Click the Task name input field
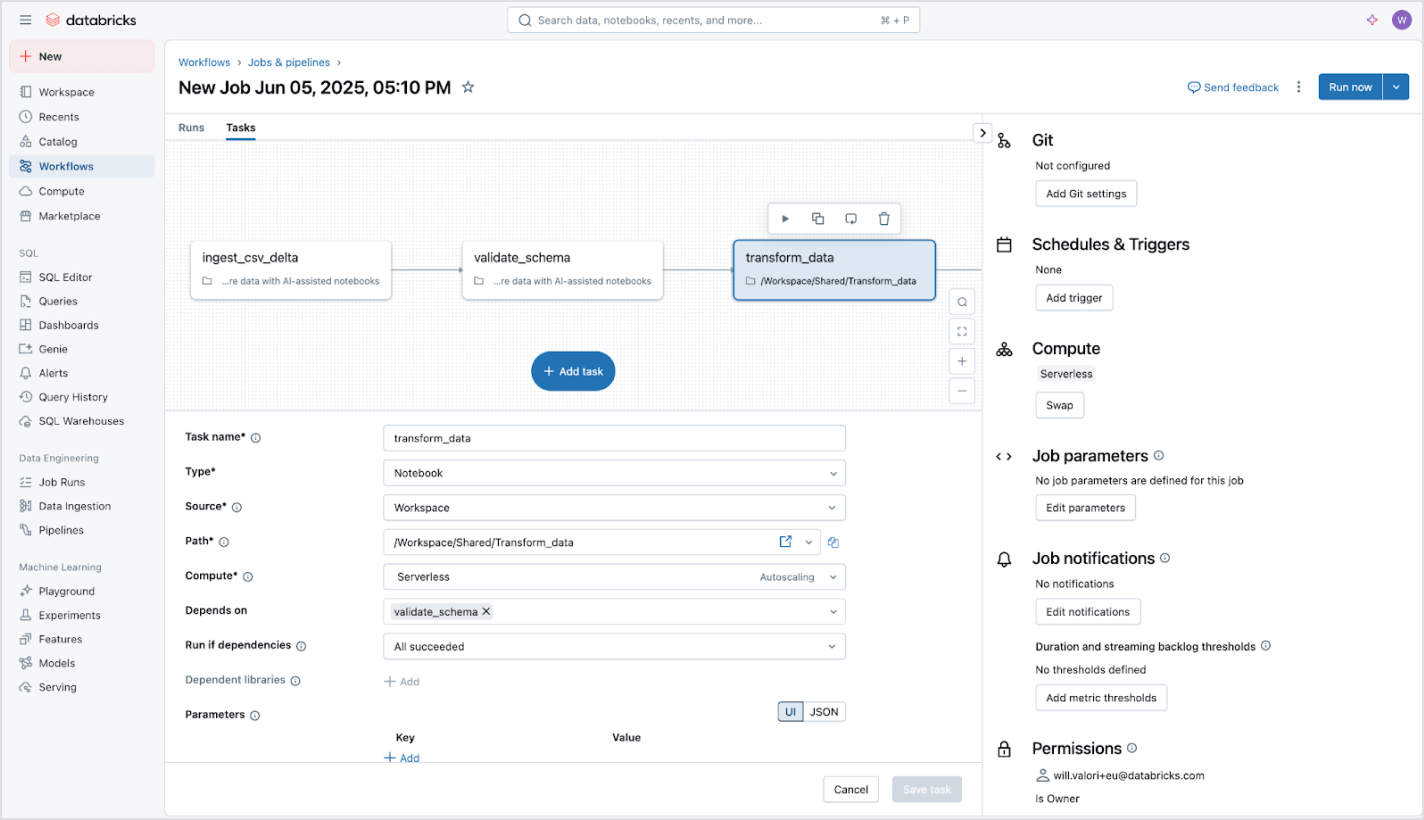Image resolution: width=1424 pixels, height=820 pixels. 614,438
